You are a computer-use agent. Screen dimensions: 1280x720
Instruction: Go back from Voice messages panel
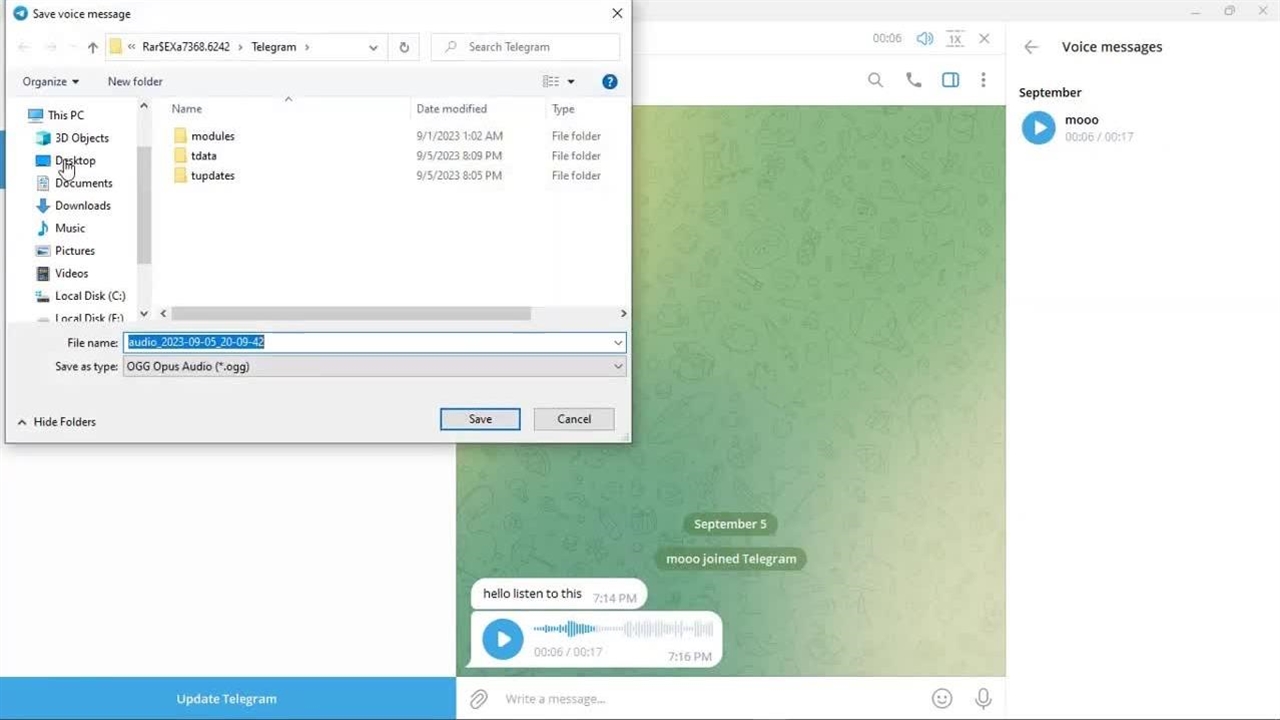[x=1031, y=47]
